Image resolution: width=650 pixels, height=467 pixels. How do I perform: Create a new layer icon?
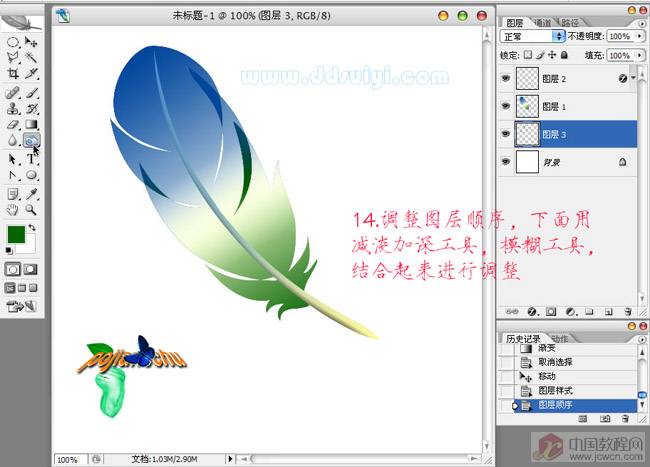609,312
